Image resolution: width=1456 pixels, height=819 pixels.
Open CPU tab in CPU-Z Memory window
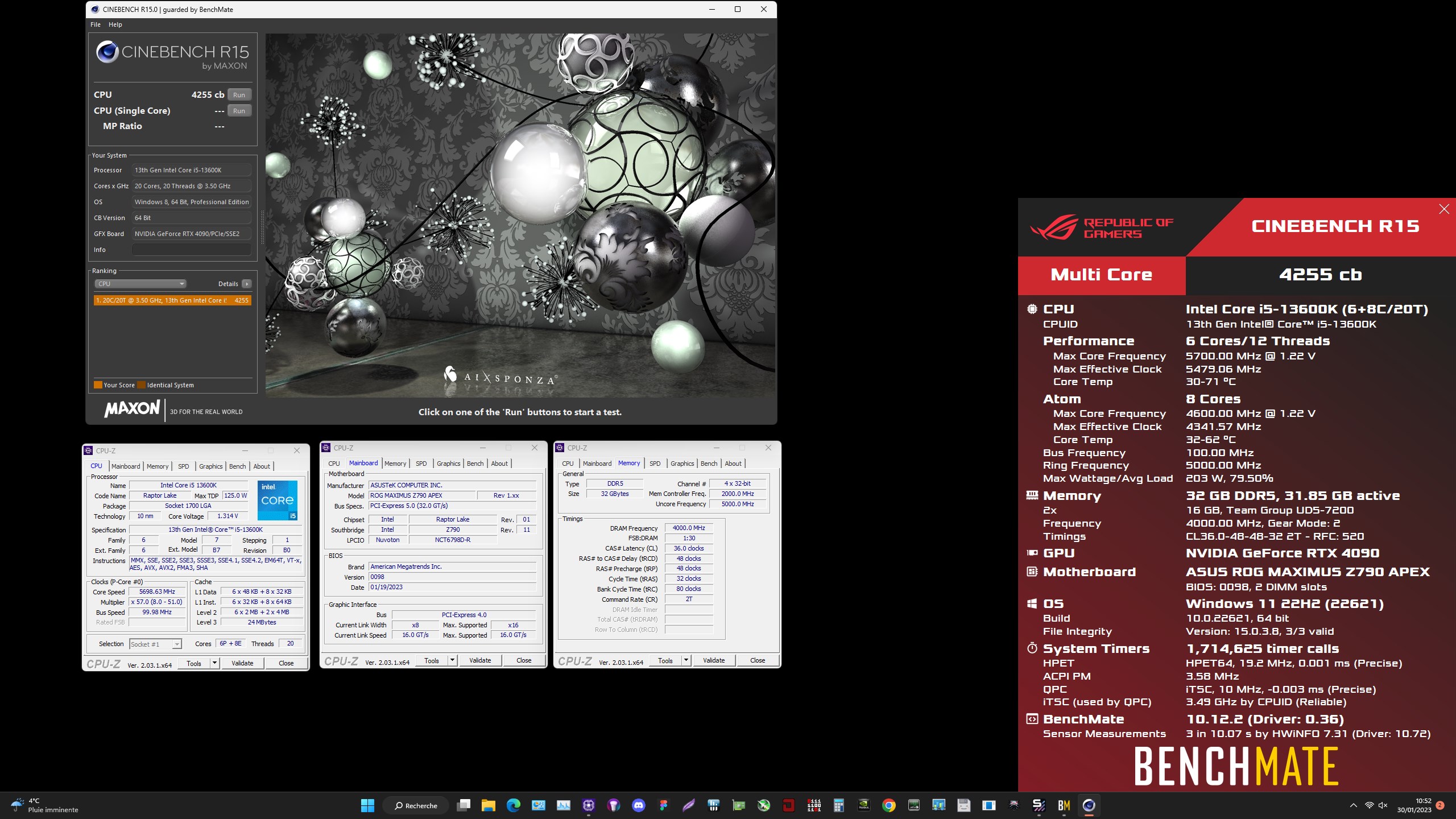tap(568, 464)
